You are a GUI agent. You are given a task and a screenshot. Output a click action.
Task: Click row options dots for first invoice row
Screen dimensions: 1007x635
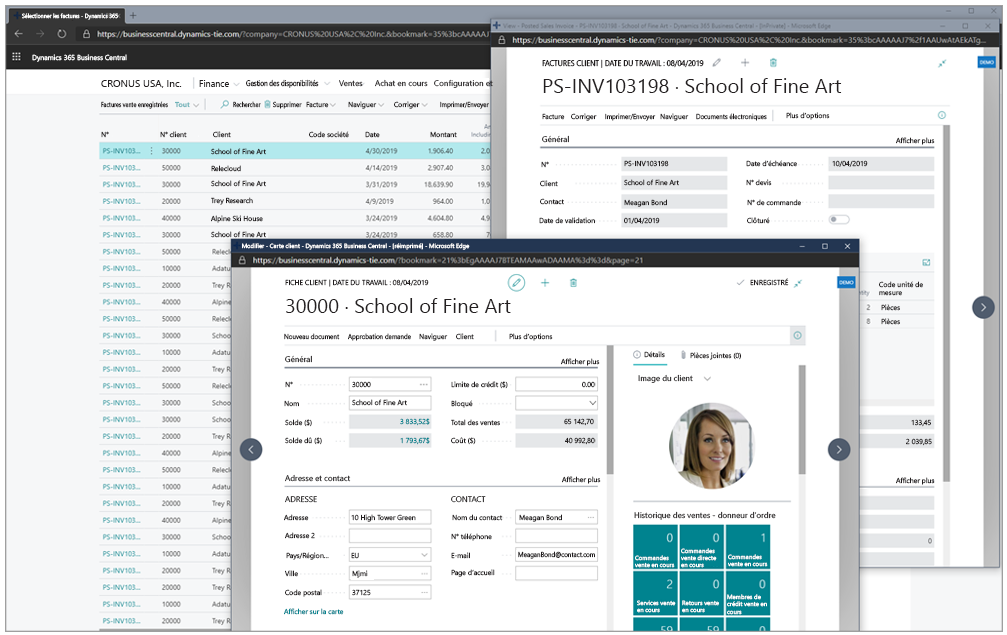click(152, 151)
